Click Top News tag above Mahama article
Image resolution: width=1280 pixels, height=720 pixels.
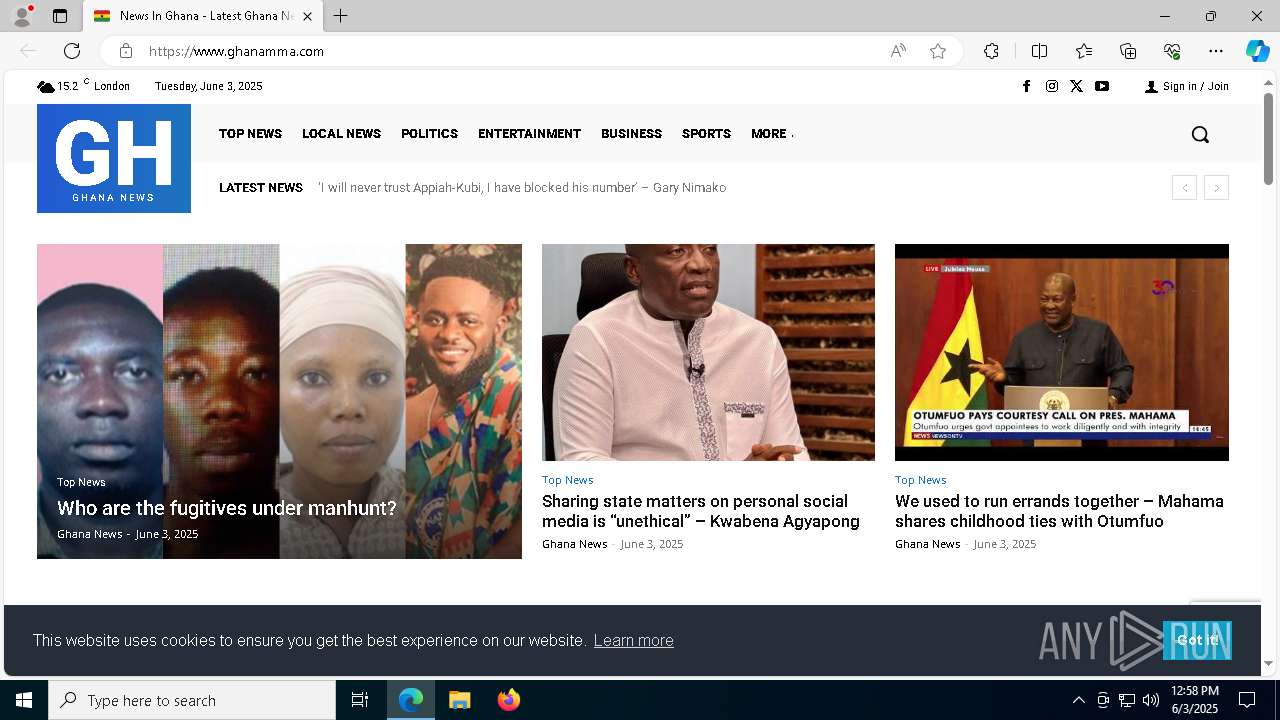920,480
